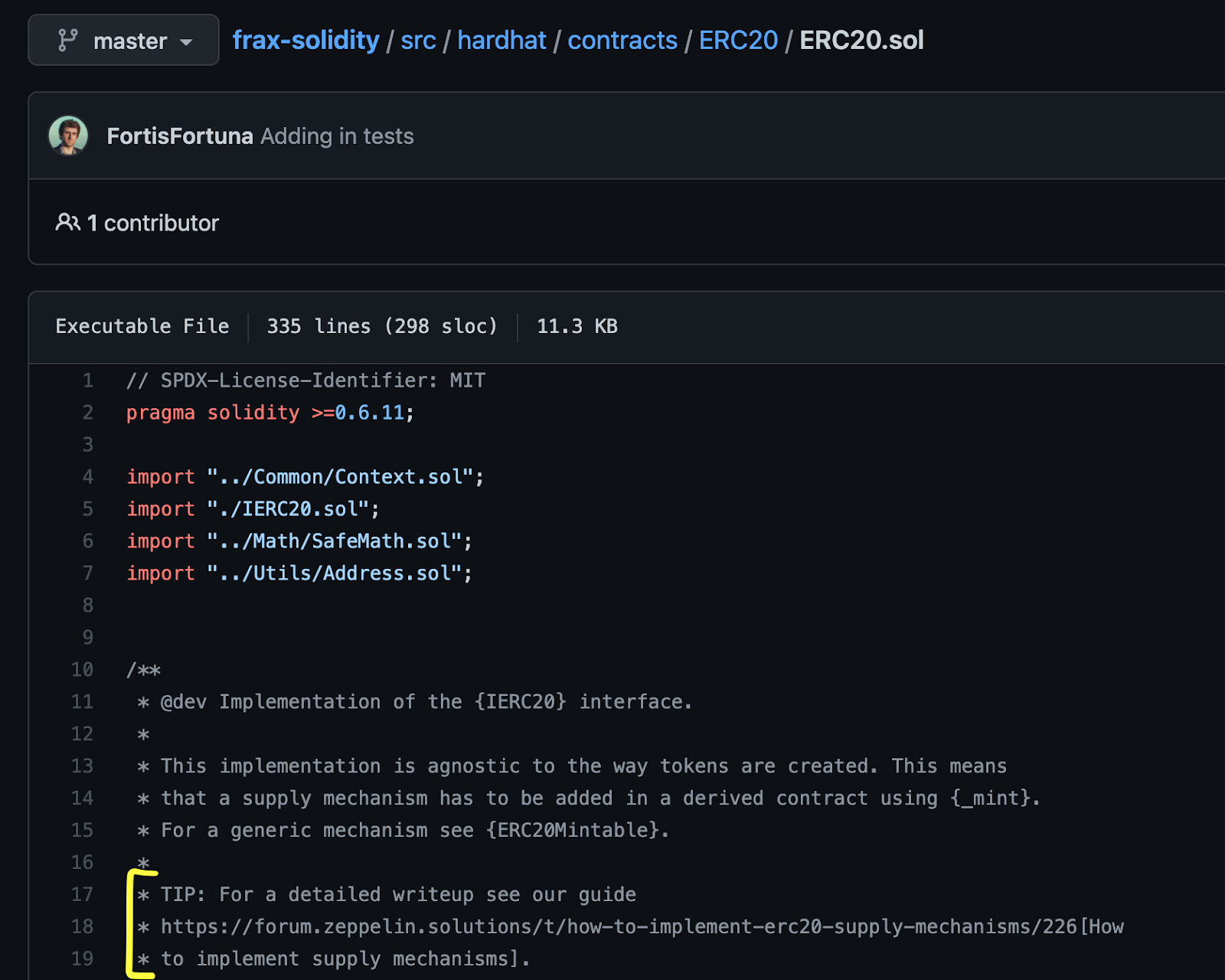Click the contributors people icon

[x=67, y=222]
